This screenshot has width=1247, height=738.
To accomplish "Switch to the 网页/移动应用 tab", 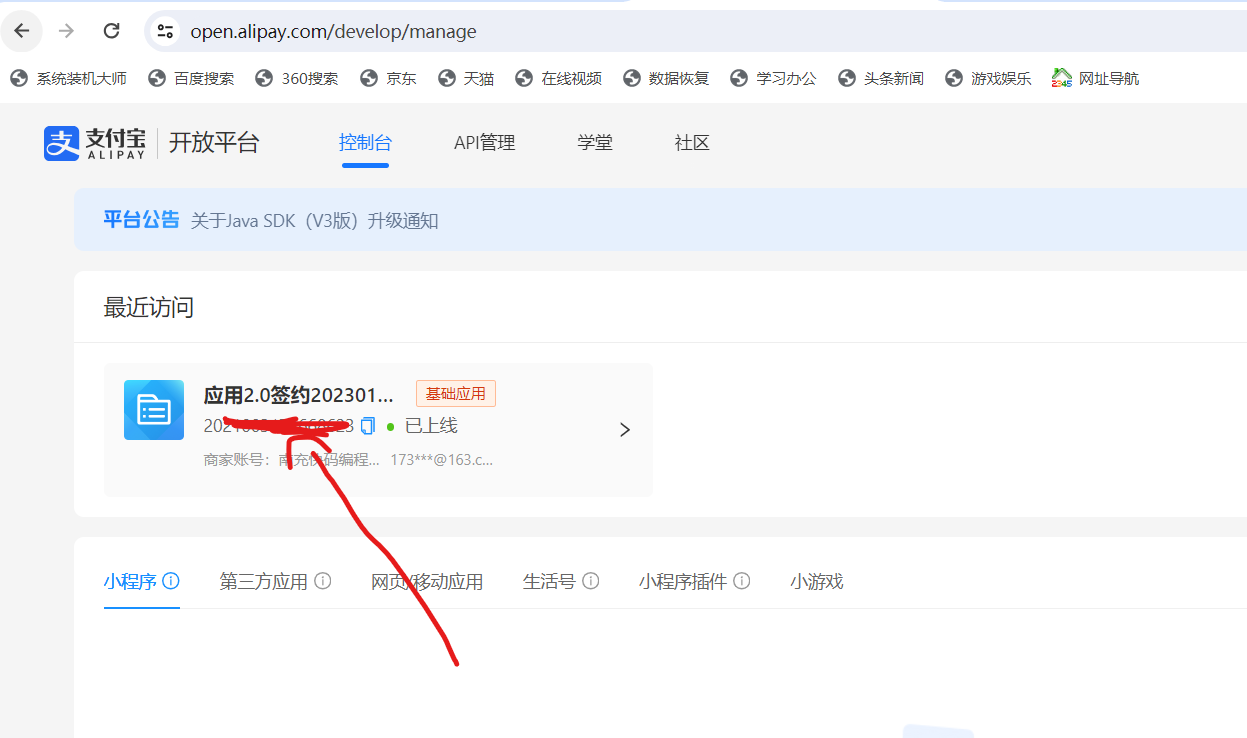I will (427, 581).
